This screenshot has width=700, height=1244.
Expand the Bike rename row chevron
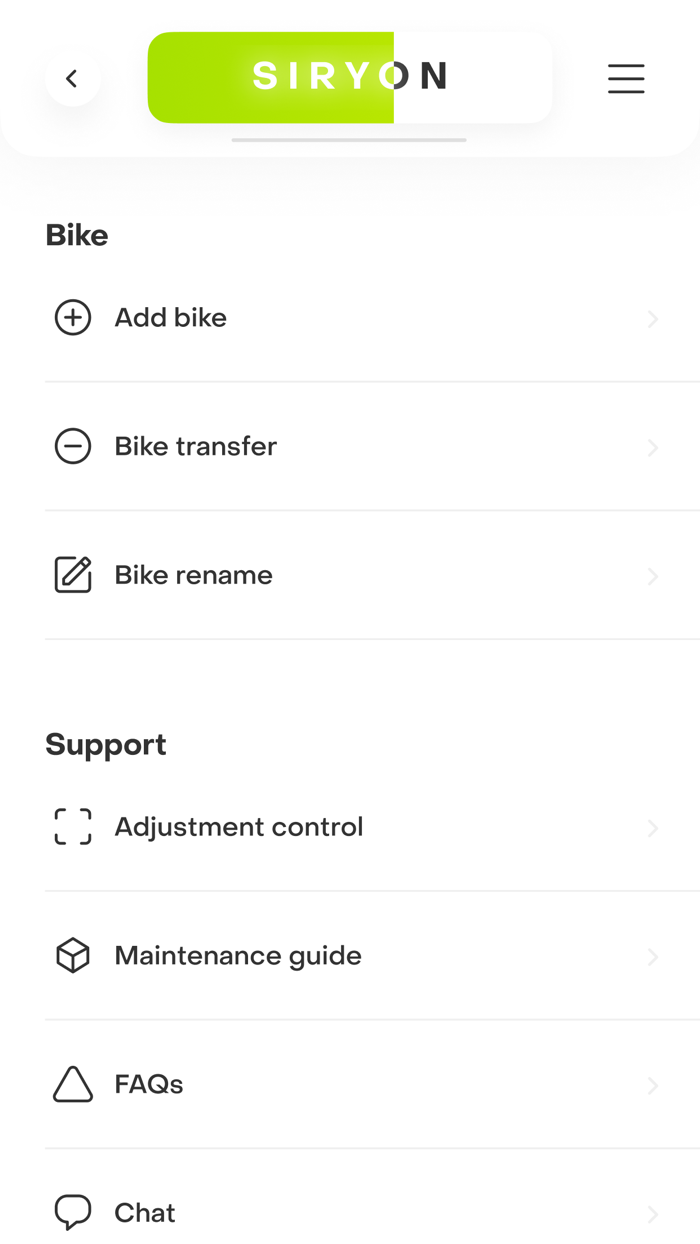(652, 577)
